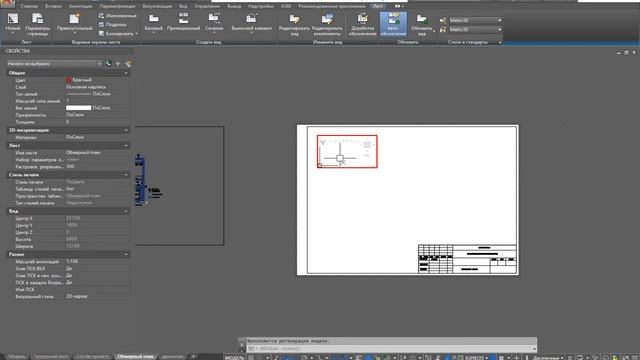Switch to the Модель layout tab

tap(17, 356)
